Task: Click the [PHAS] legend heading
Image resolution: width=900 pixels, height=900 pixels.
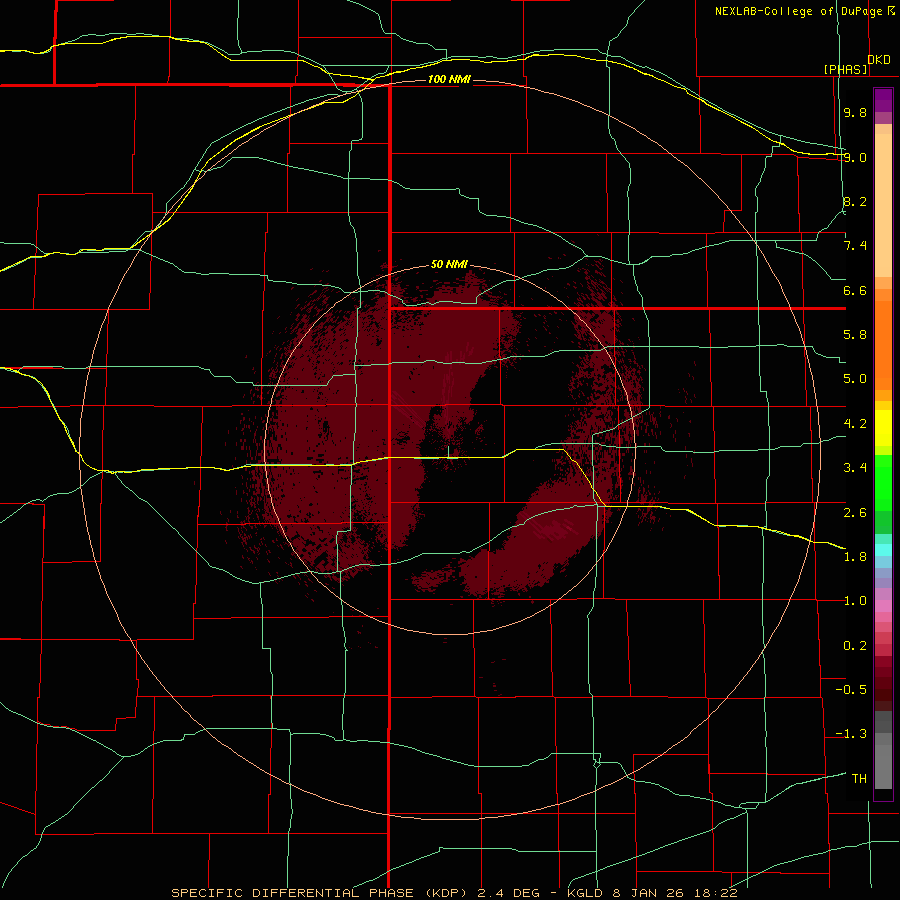Action: coord(845,69)
